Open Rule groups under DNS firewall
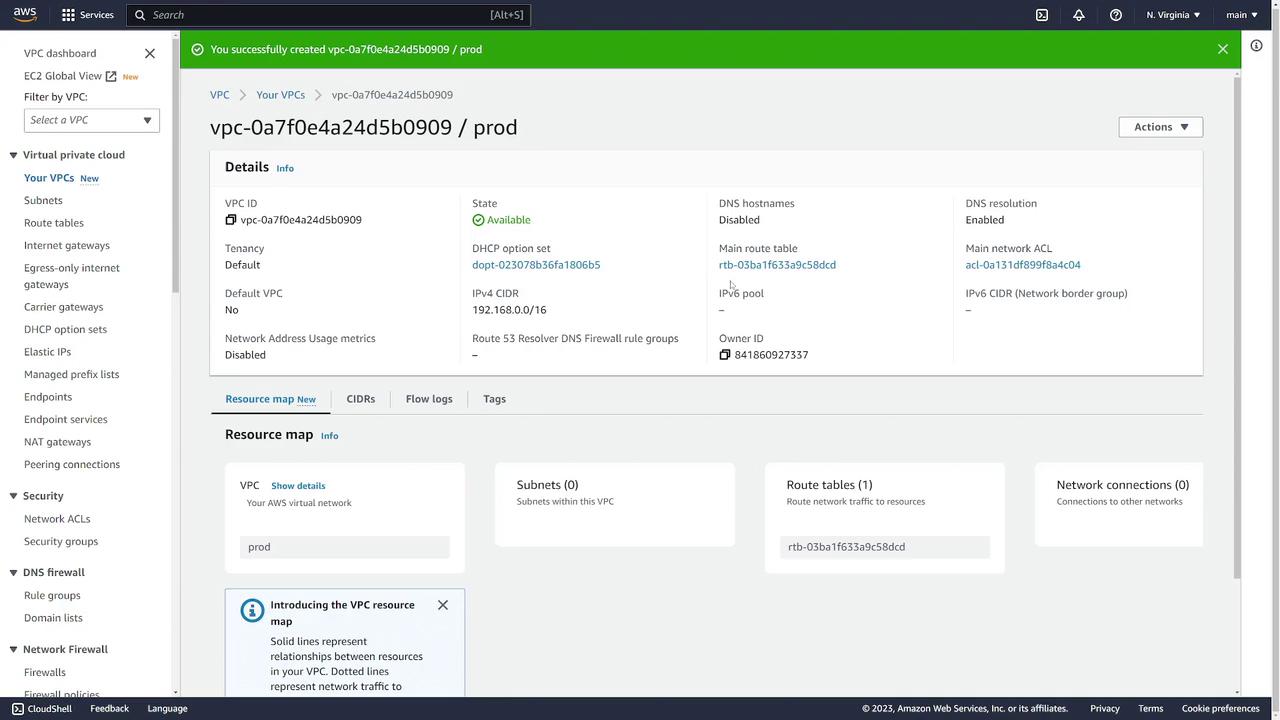Viewport: 1280px width, 720px height. click(x=52, y=595)
